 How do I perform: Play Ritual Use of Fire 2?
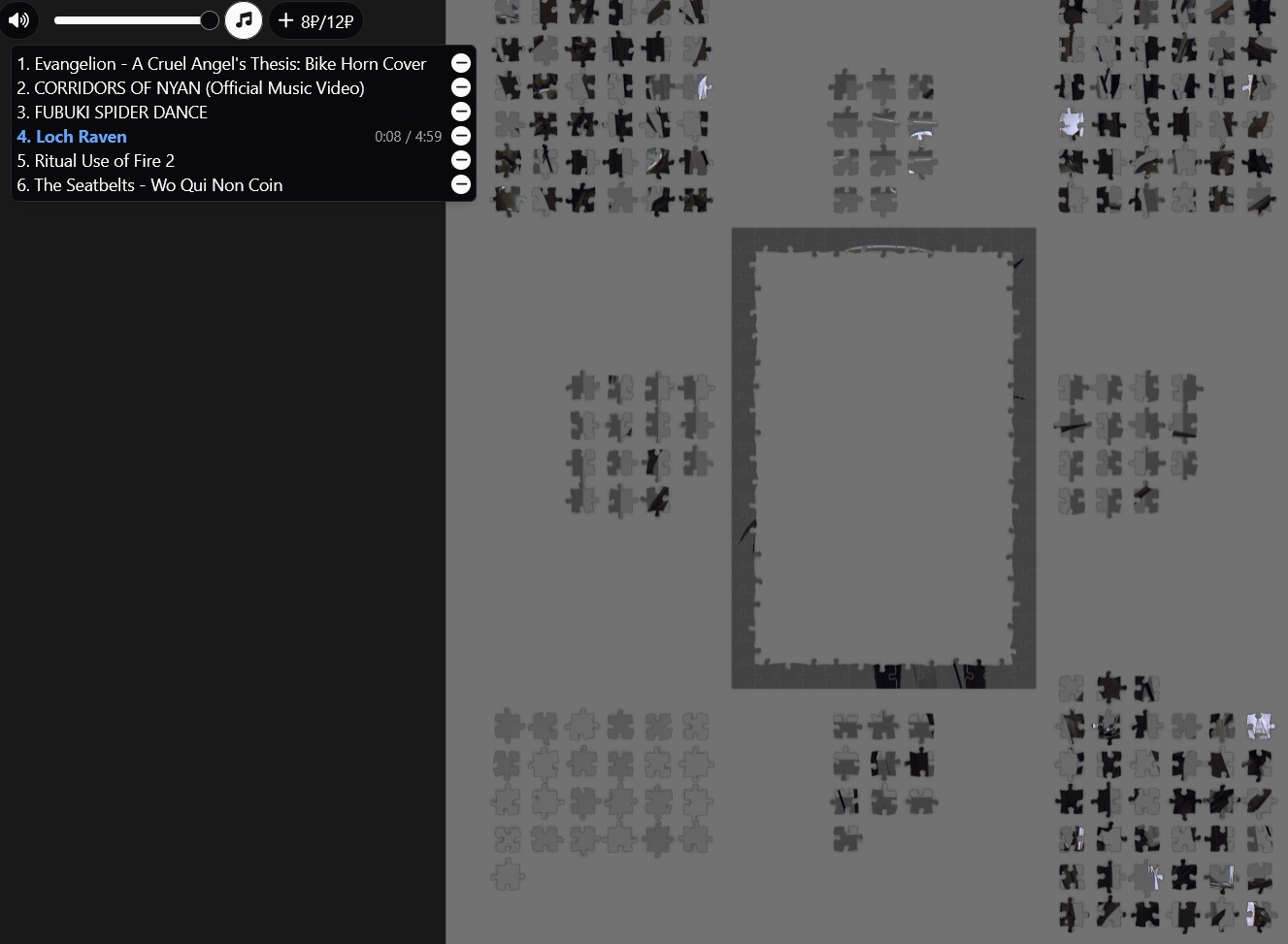point(95,161)
